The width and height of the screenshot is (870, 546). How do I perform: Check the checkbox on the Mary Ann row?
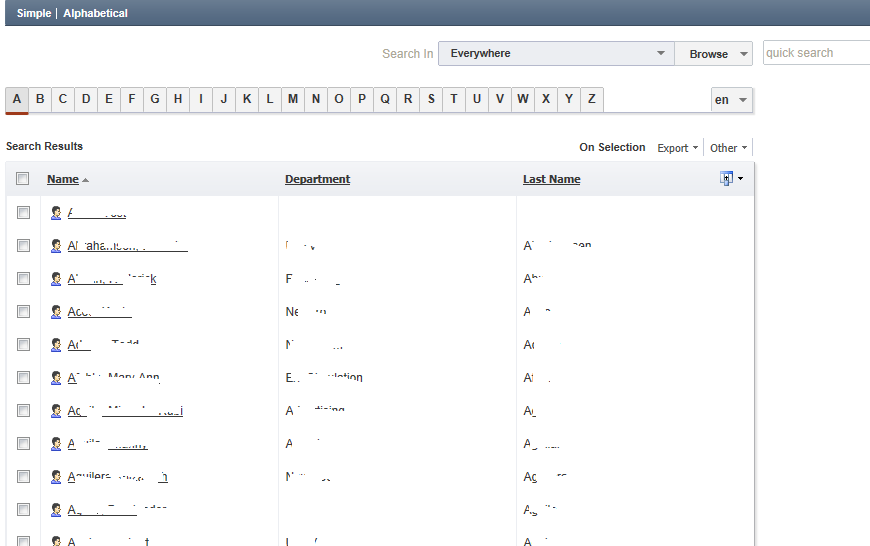[x=23, y=378]
